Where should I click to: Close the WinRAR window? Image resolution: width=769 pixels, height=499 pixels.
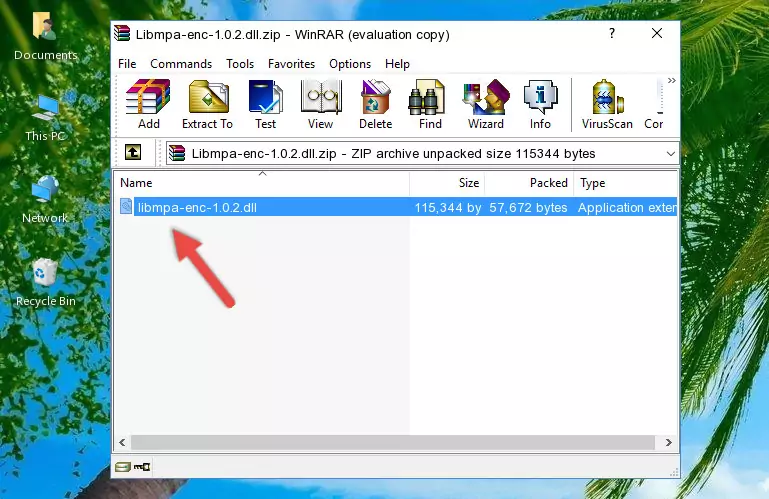(657, 33)
